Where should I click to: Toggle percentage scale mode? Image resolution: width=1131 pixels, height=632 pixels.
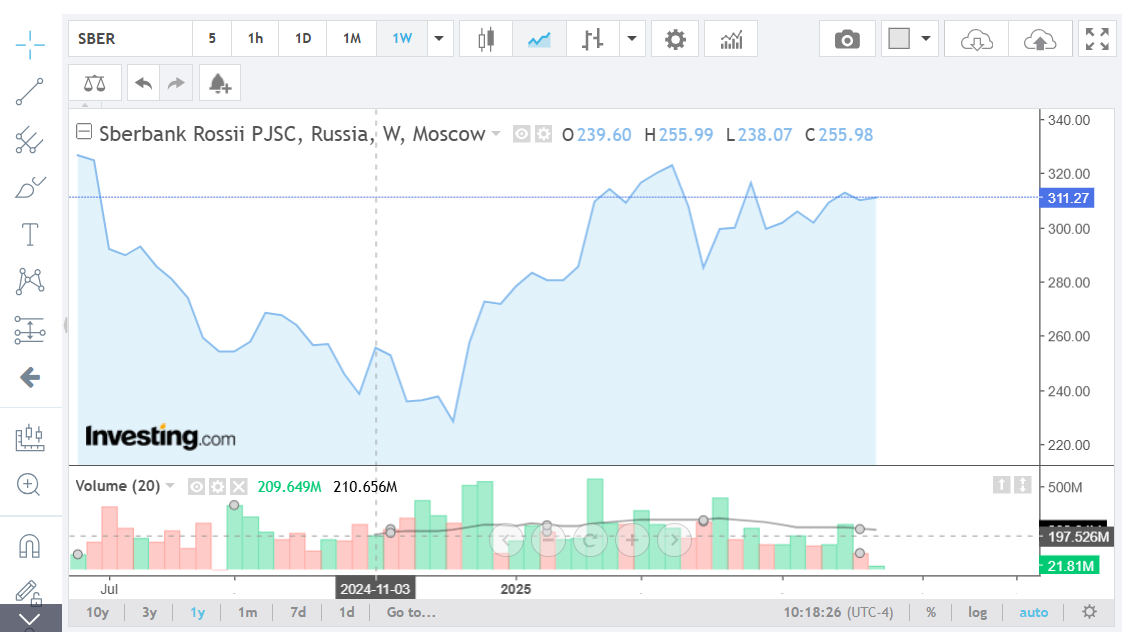[x=931, y=612]
